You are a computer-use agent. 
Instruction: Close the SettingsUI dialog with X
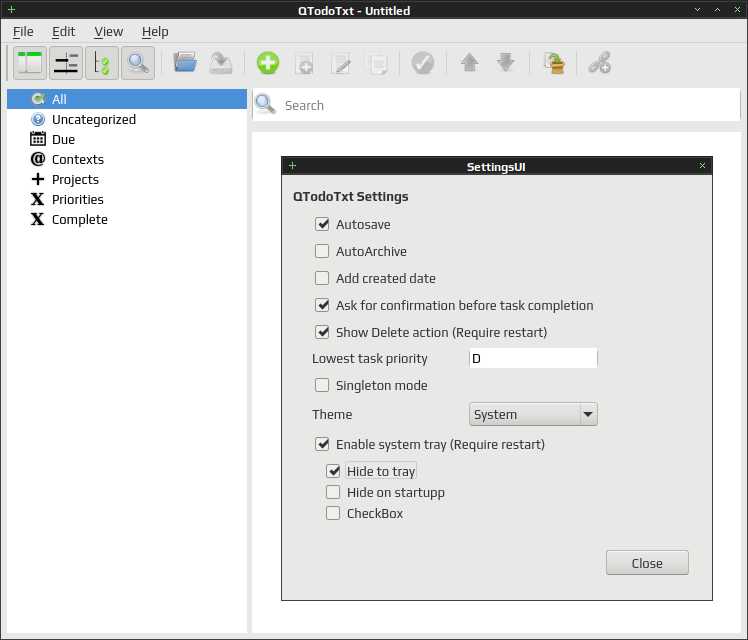702,165
